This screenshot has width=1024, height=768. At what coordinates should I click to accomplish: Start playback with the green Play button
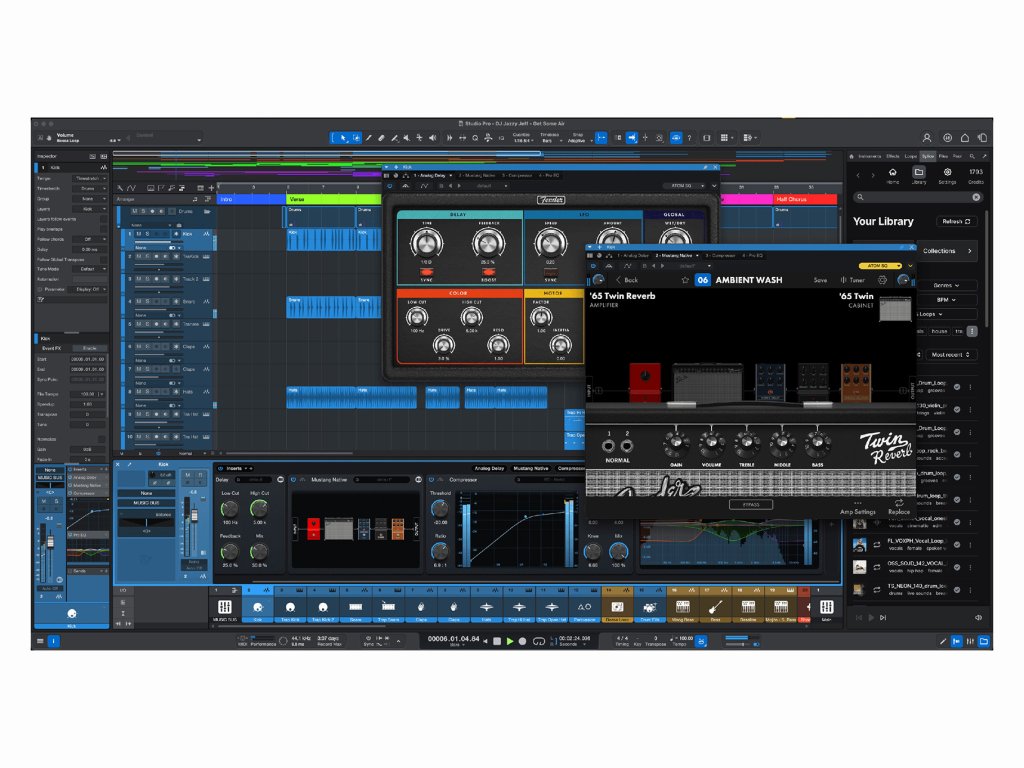tap(510, 641)
